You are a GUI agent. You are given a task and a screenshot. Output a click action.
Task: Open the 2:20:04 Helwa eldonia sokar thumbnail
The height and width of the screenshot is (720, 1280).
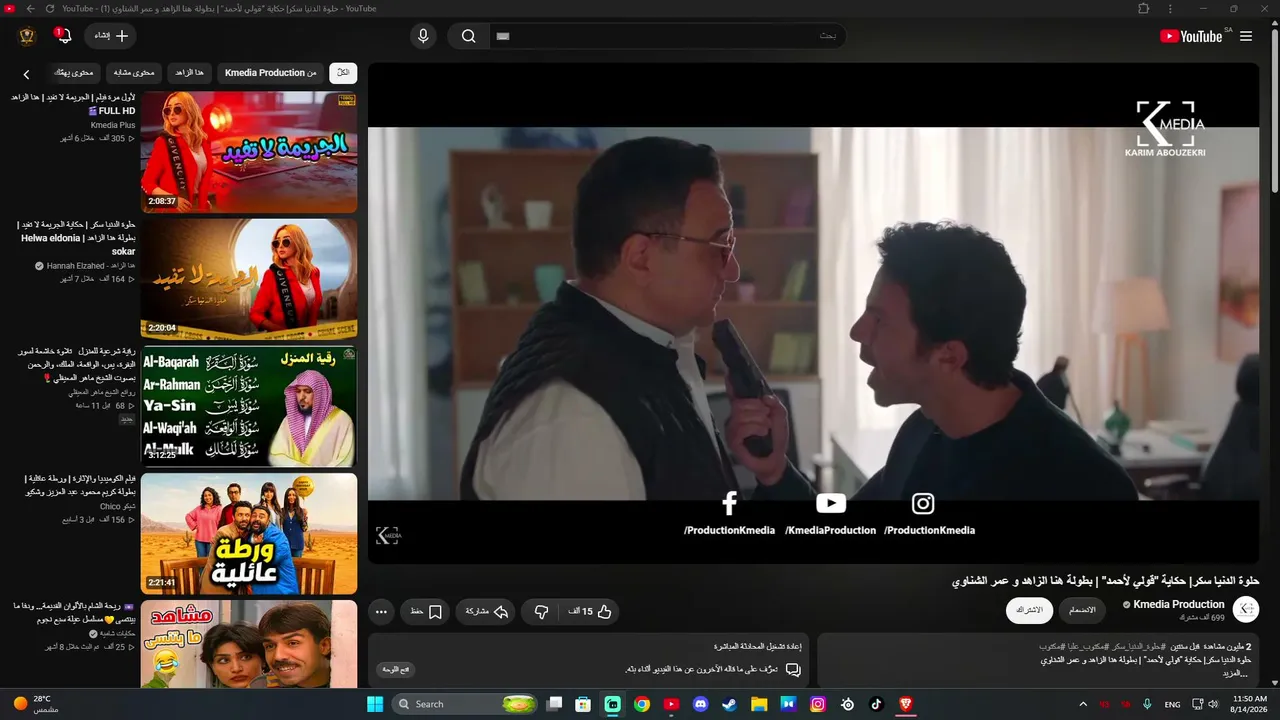tap(249, 279)
